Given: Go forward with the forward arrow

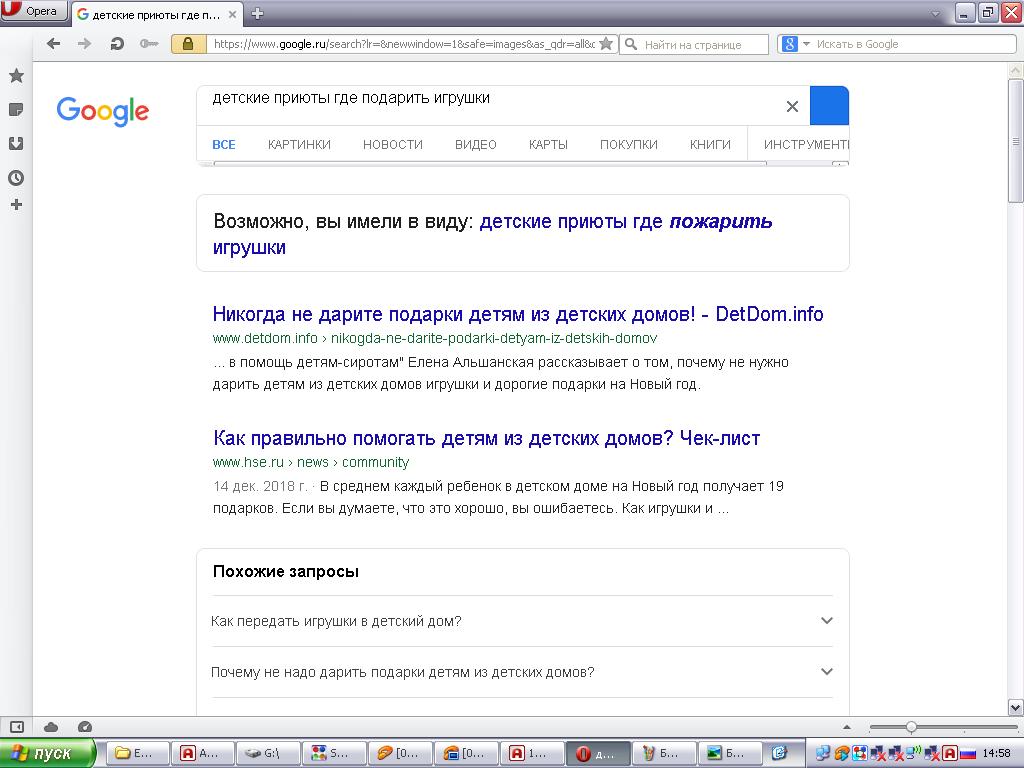Looking at the screenshot, I should (84, 44).
